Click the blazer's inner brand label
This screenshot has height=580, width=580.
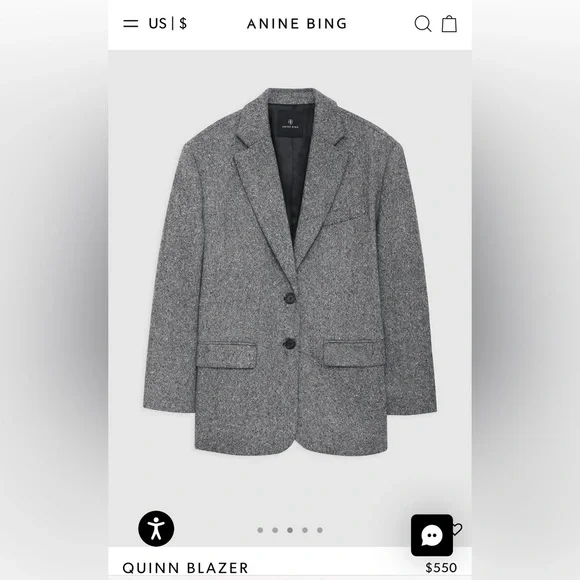click(x=290, y=124)
